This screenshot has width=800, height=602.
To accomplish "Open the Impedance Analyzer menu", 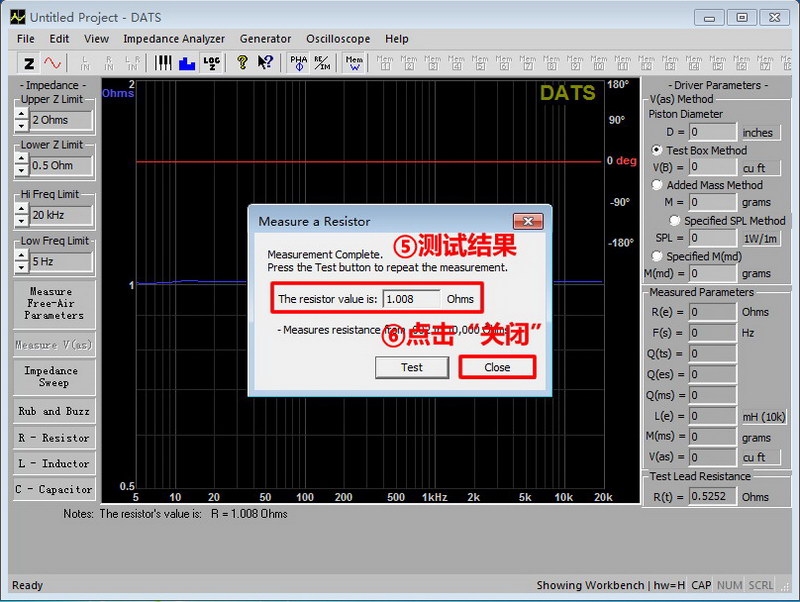I will pyautogui.click(x=174, y=39).
